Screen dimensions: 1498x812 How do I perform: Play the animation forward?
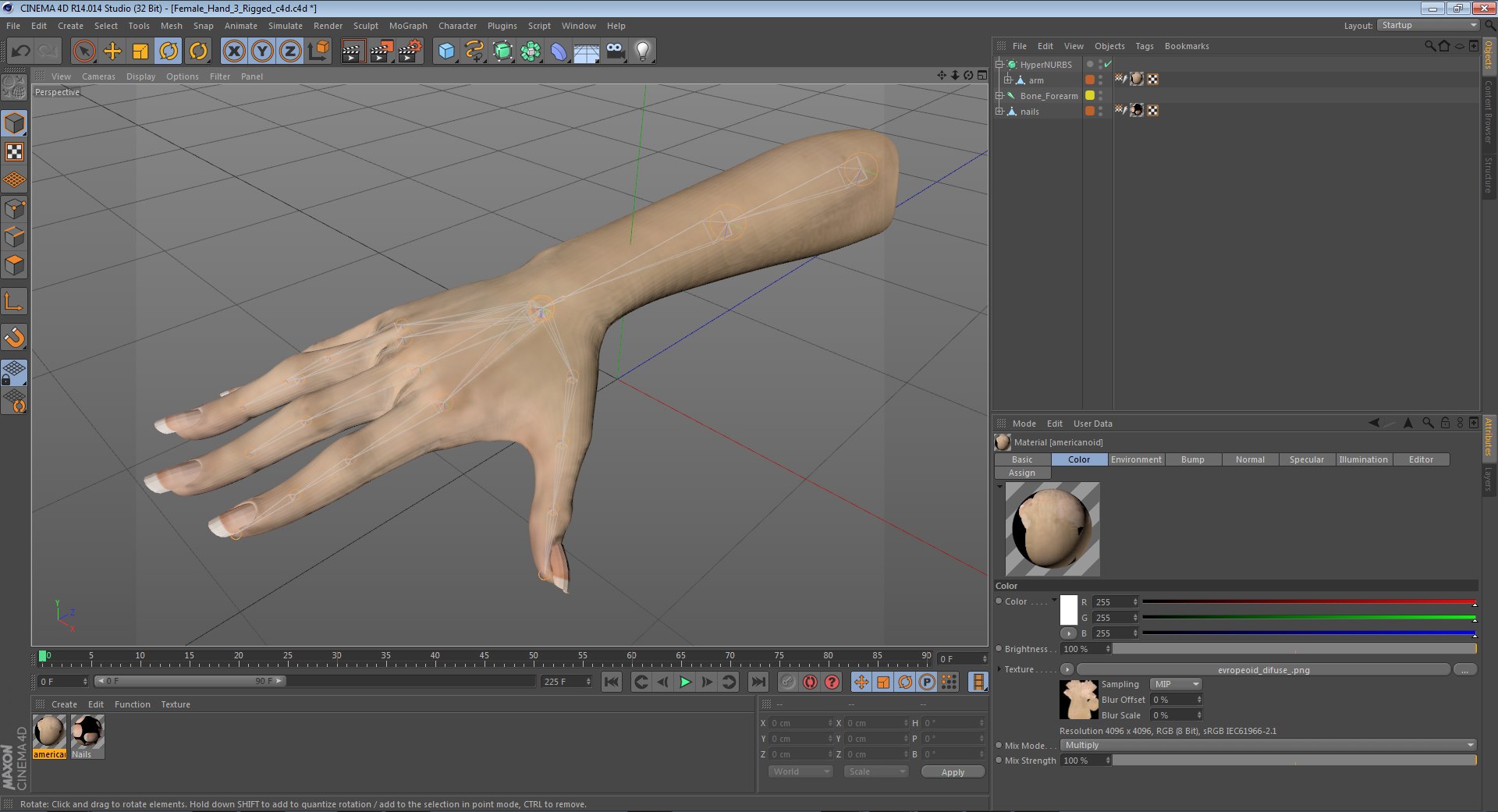[685, 683]
